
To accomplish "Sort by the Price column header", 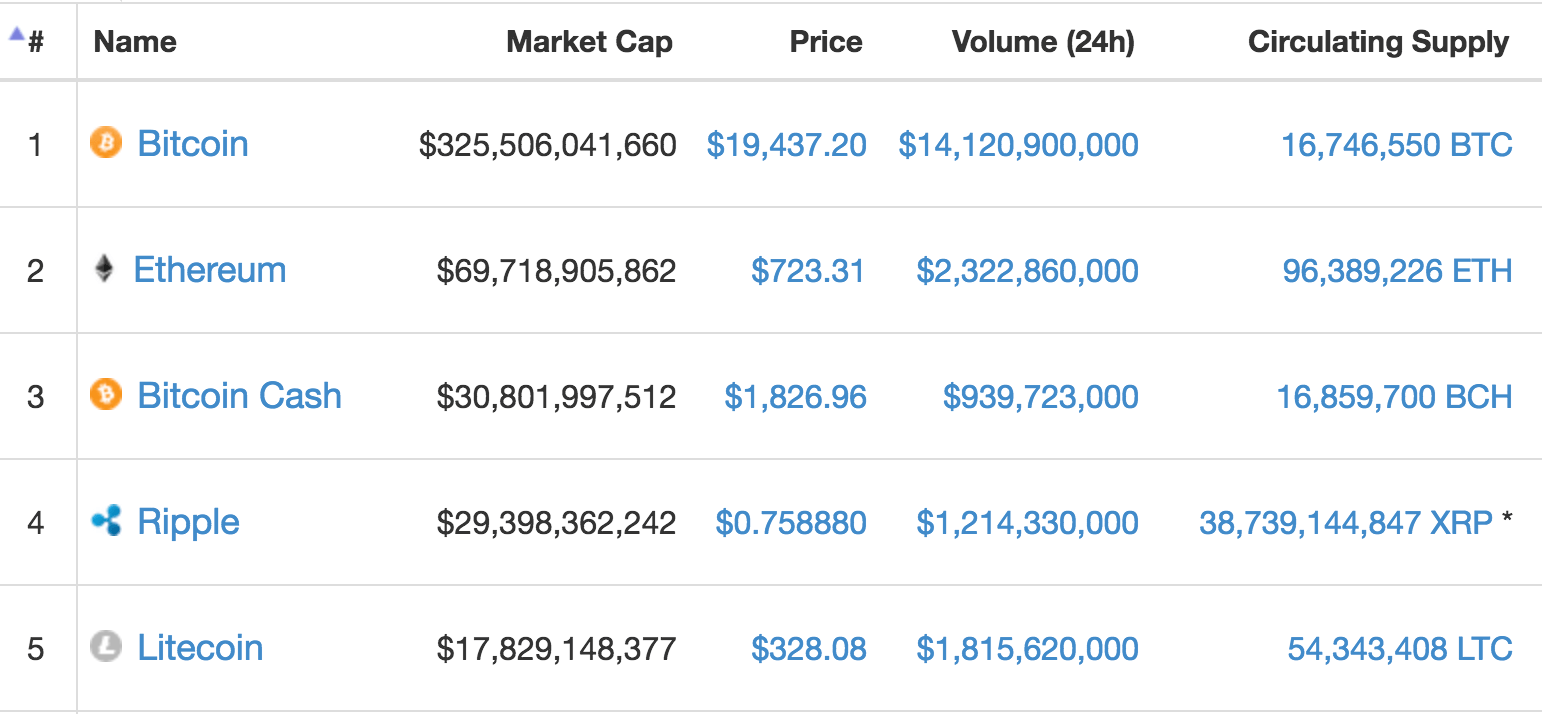I will point(826,42).
